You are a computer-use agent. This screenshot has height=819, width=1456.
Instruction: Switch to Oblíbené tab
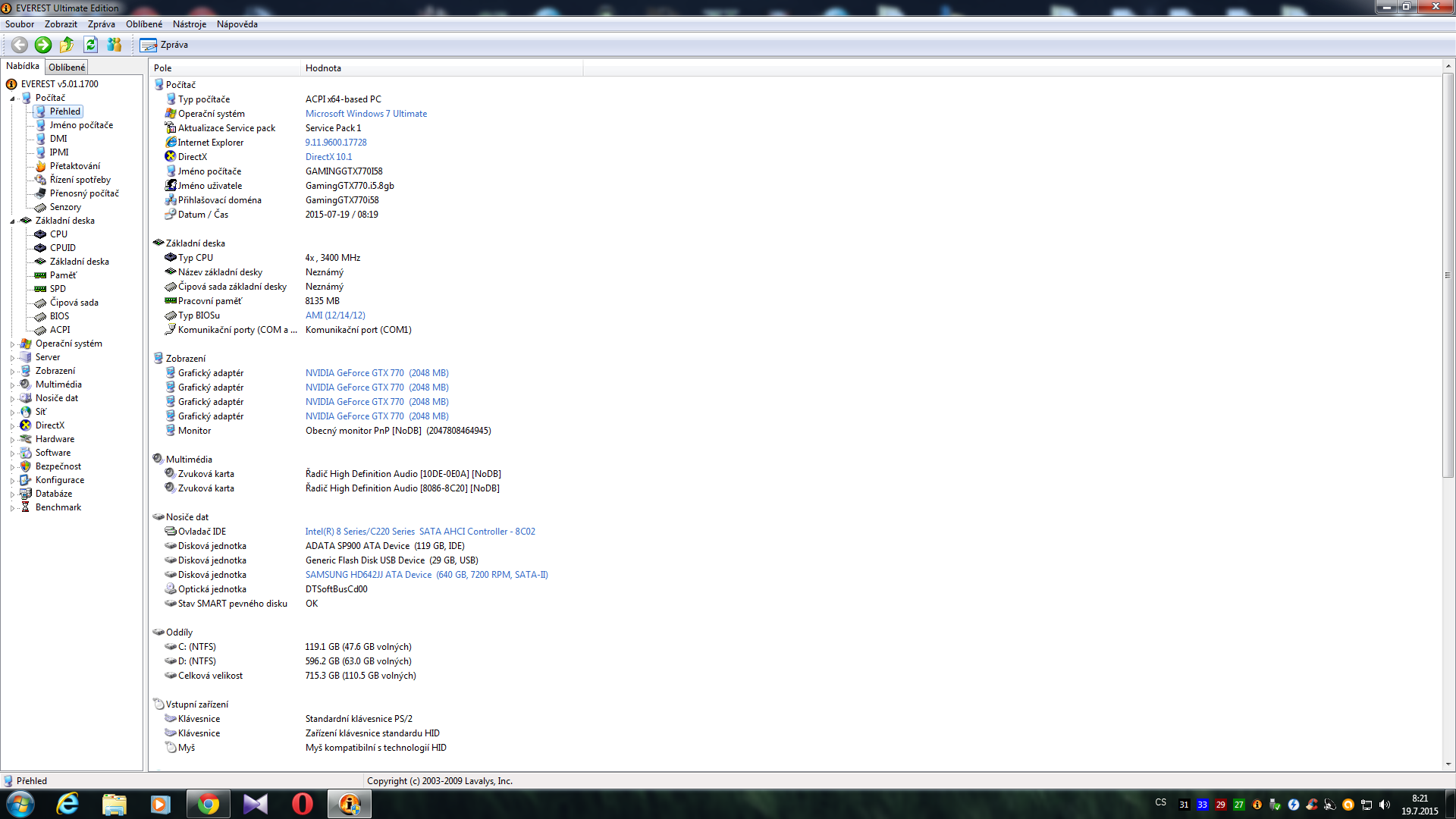click(67, 67)
